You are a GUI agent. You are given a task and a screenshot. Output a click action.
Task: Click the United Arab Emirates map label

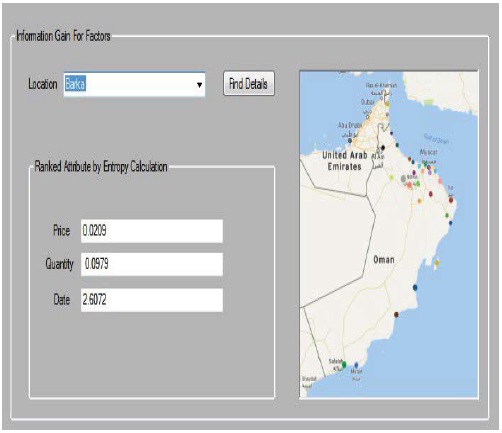[345, 161]
